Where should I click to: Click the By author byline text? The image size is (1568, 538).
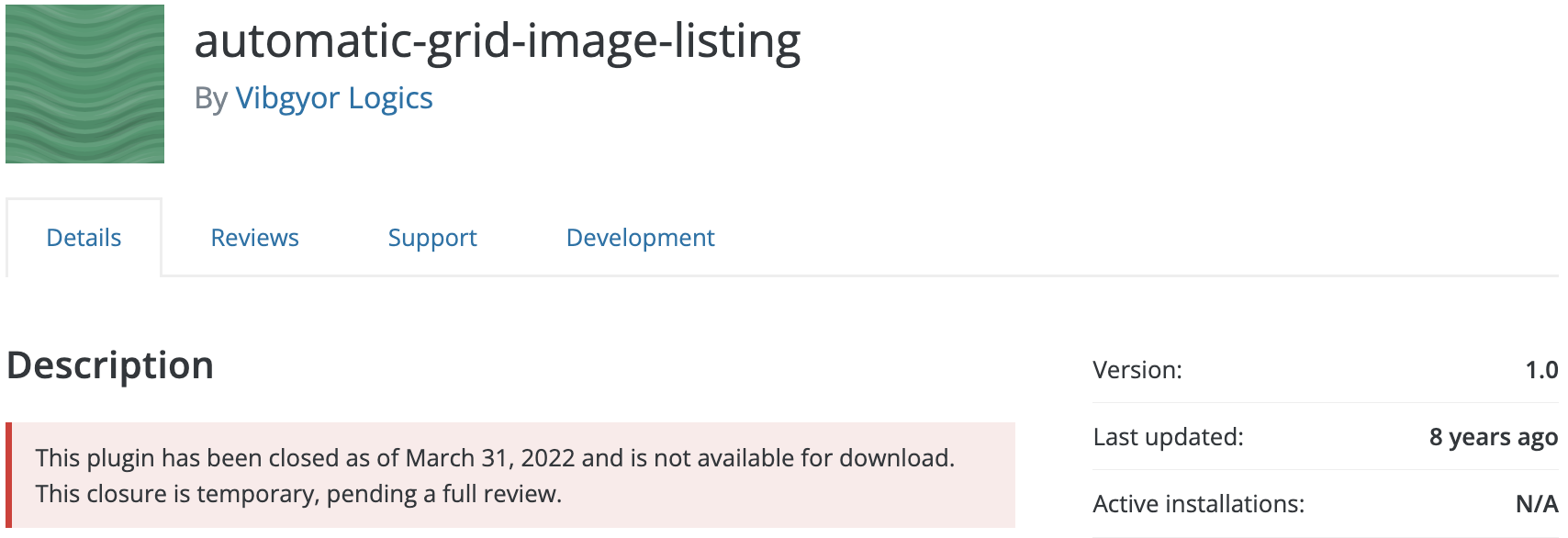(x=214, y=98)
